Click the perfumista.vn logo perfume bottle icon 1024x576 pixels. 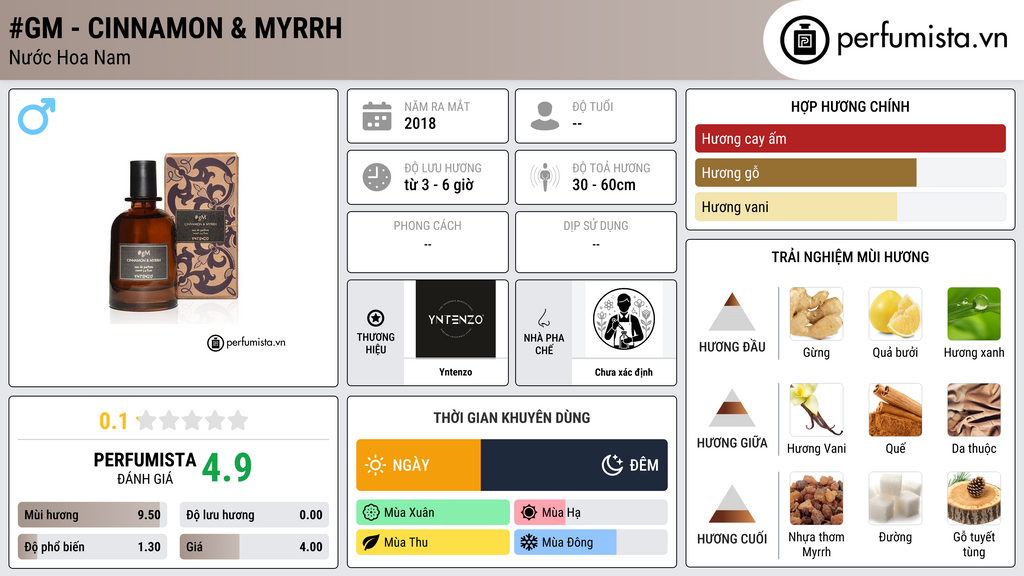[x=804, y=40]
